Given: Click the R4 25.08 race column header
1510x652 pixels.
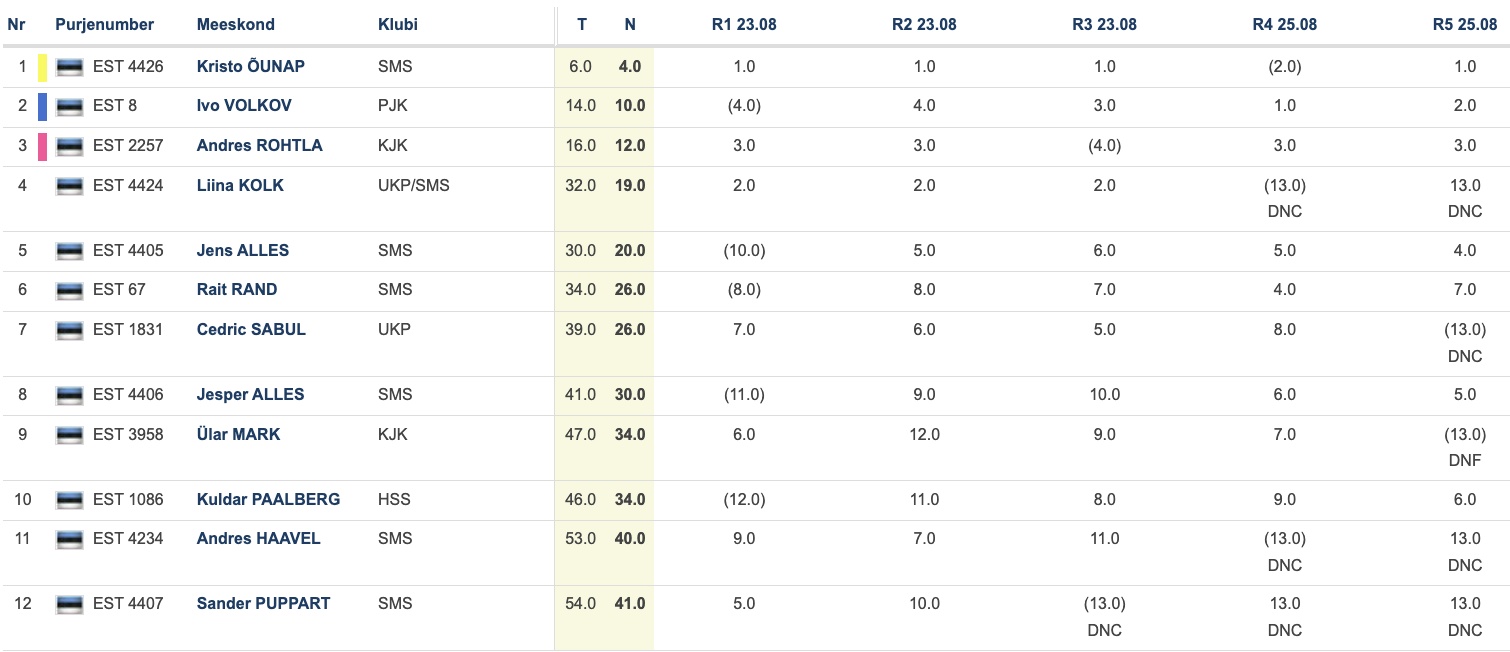Looking at the screenshot, I should click(x=1284, y=24).
